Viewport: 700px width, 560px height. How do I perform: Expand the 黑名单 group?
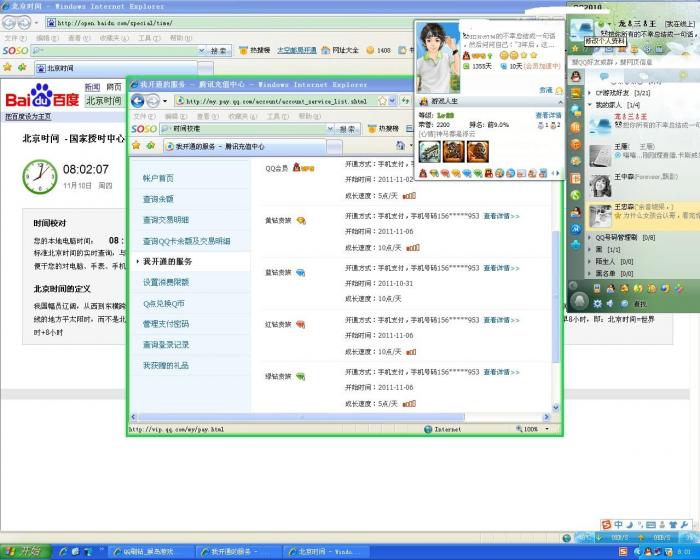(x=590, y=273)
